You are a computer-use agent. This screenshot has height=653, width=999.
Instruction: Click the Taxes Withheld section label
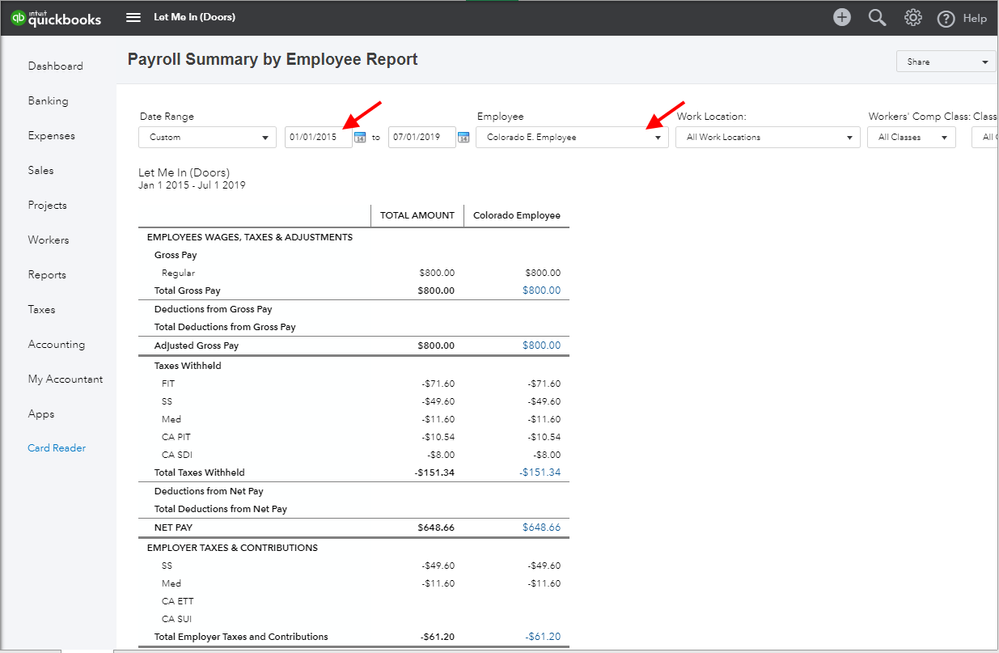tap(187, 366)
